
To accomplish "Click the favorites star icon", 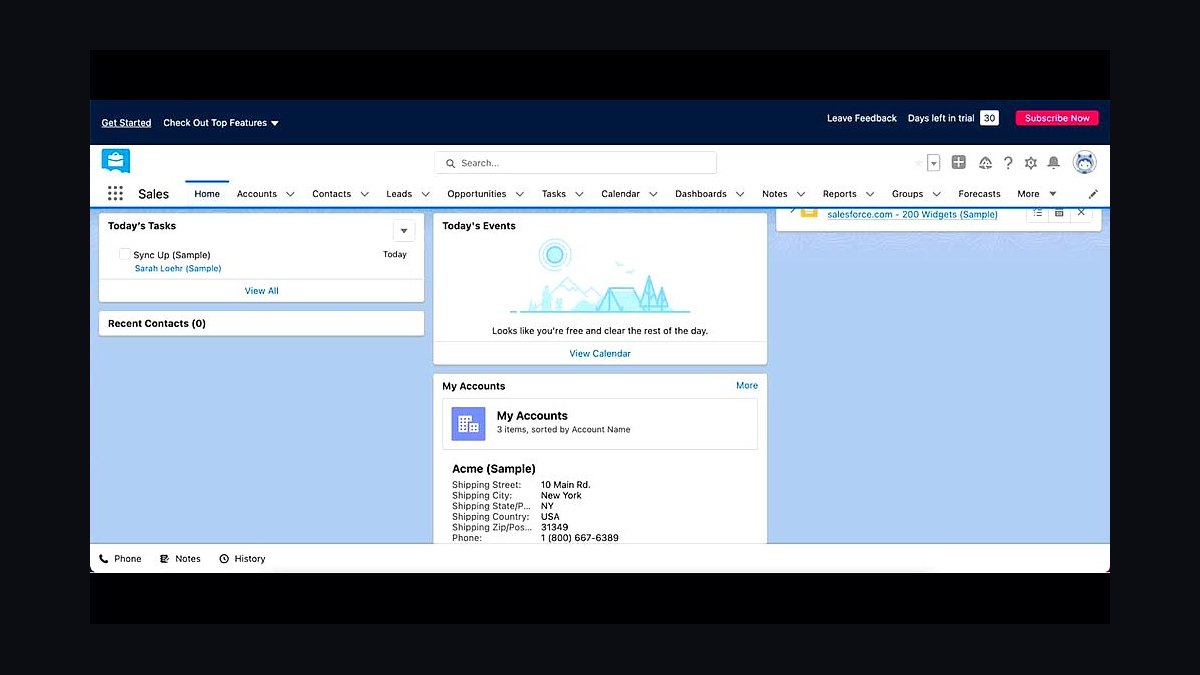I will click(919, 163).
